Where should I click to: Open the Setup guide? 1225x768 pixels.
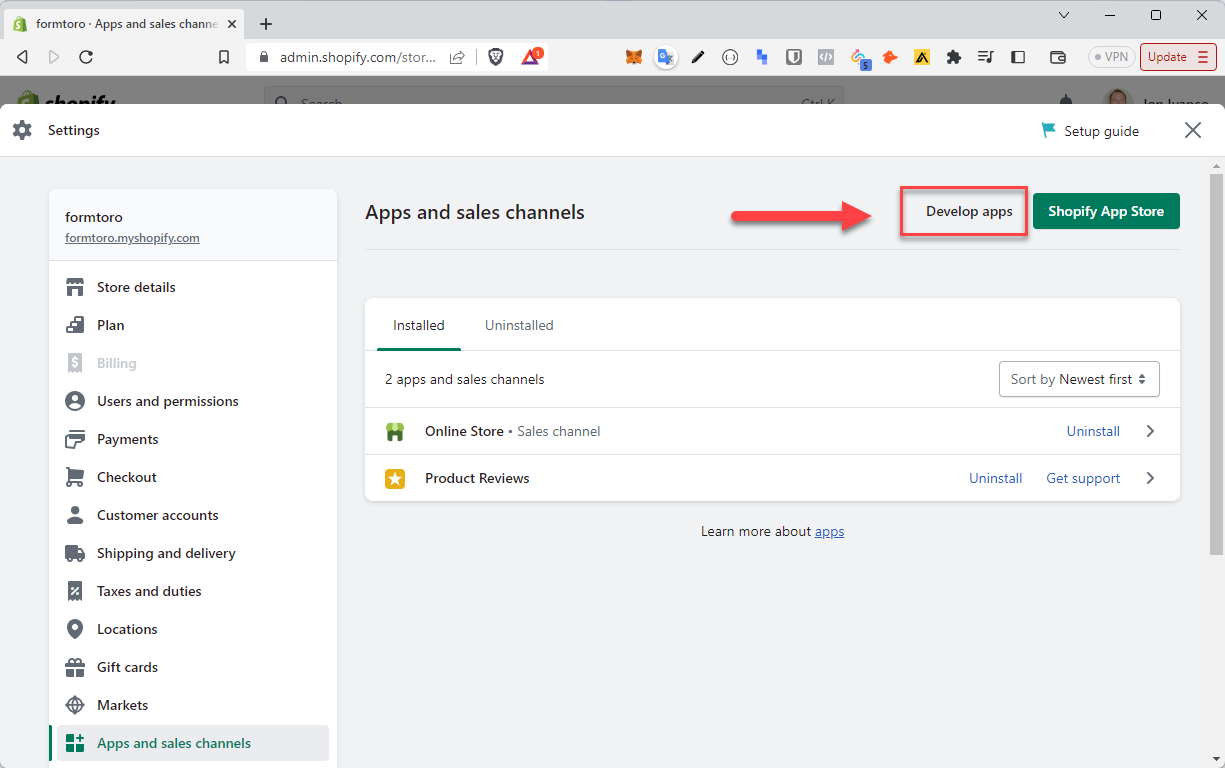point(1090,131)
